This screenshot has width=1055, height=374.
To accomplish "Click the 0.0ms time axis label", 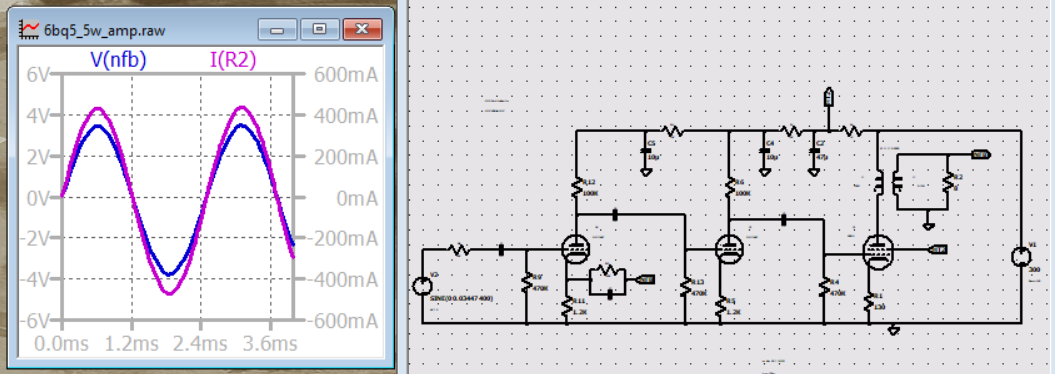I will coord(61,344).
